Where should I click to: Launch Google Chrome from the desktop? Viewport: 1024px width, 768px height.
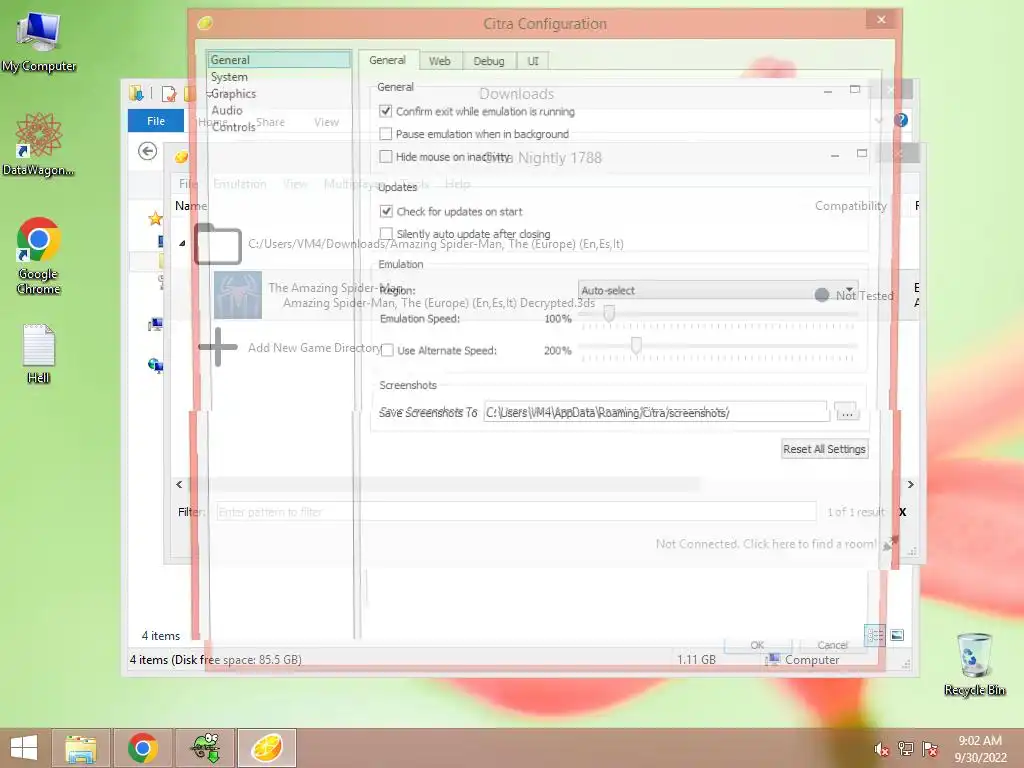coord(39,255)
